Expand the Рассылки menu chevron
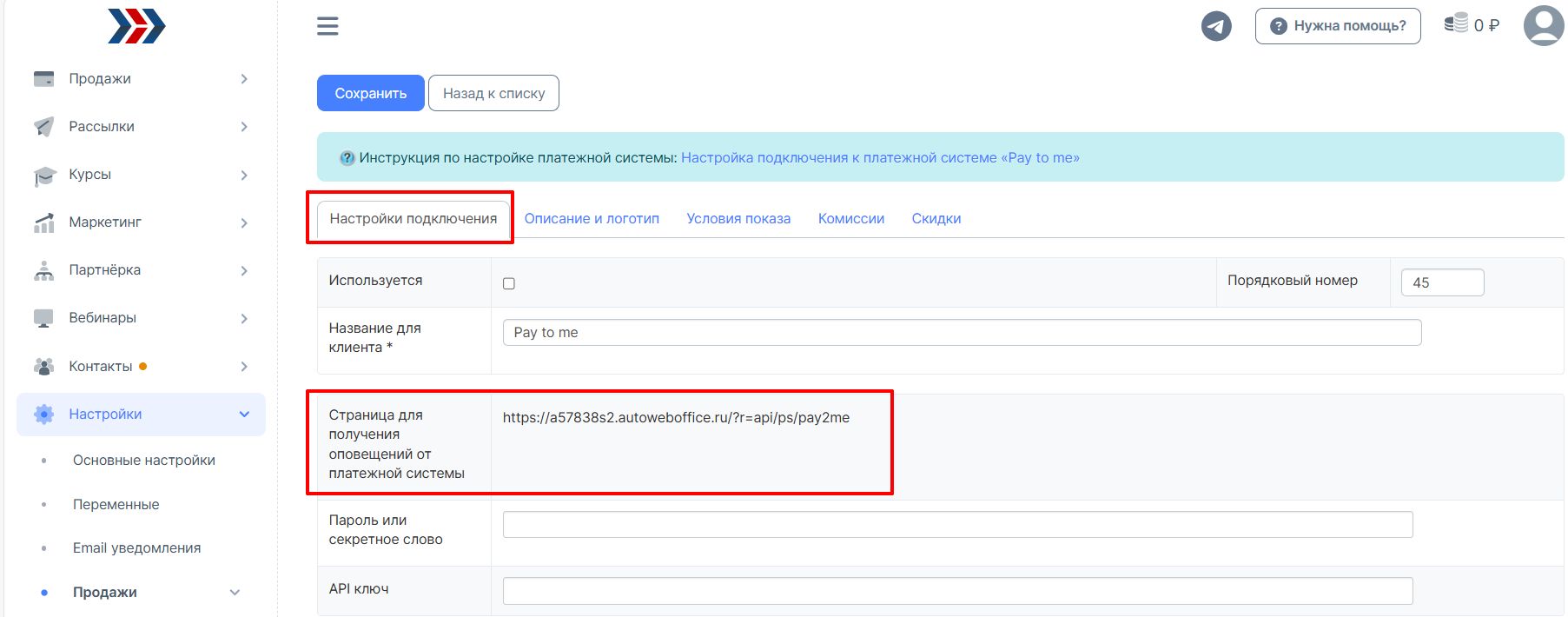1568x617 pixels. coord(244,127)
